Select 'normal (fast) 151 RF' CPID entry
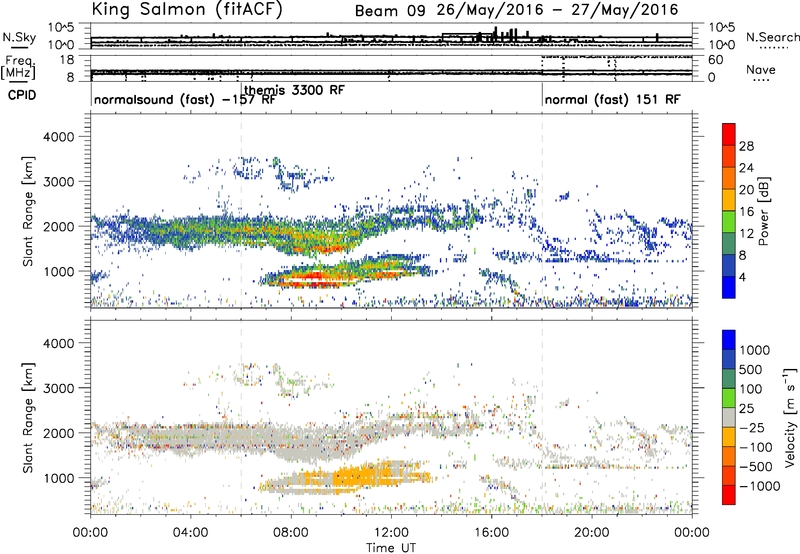Viewport: 800px width, 554px height. pyautogui.click(x=612, y=99)
